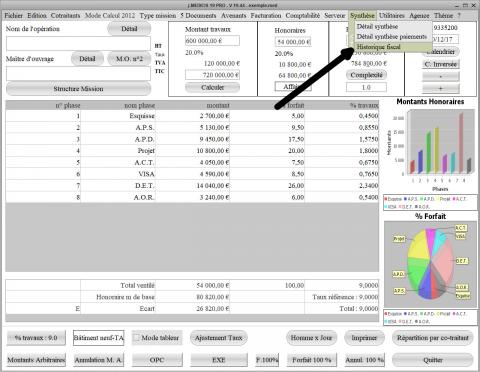Click the plus stepper button
The image size is (480, 372).
[x=441, y=88]
